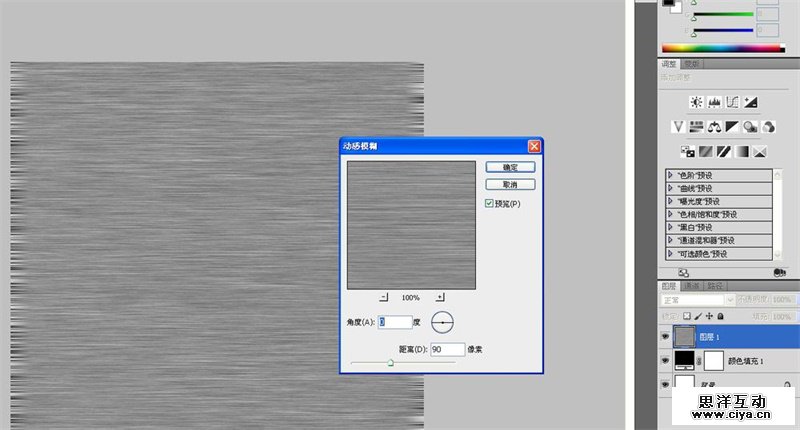The height and width of the screenshot is (430, 800).
Task: Expand the "曲线"预设 preset group
Action: pyautogui.click(x=670, y=188)
